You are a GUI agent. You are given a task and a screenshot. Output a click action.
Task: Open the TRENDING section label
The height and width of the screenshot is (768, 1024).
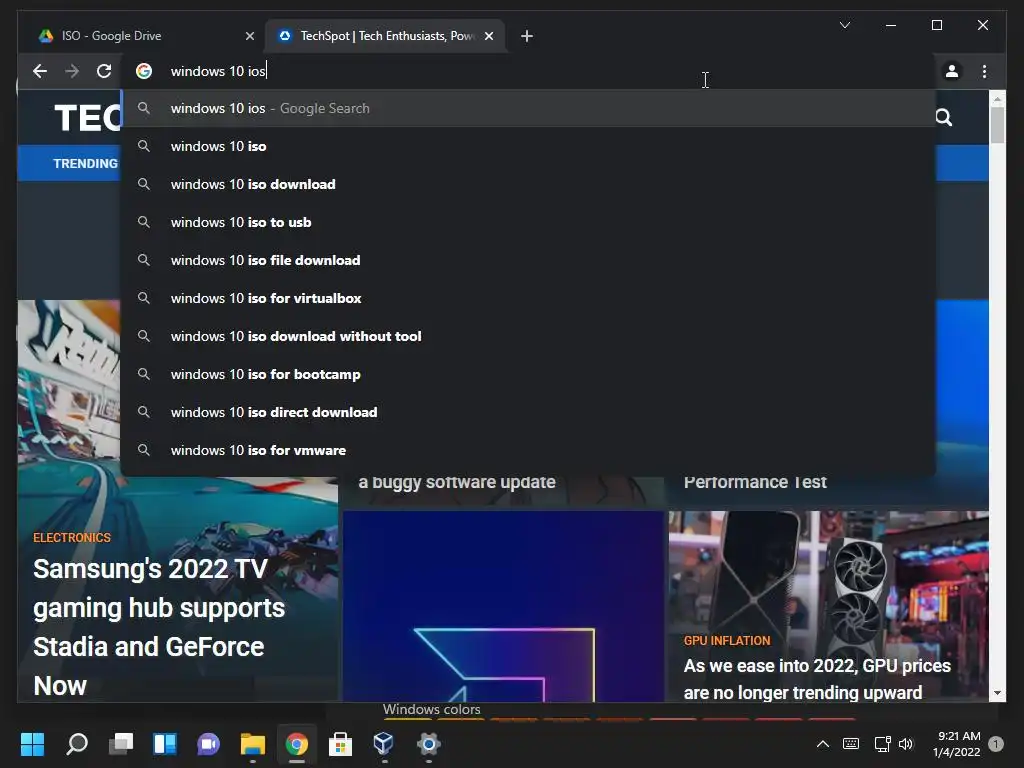85,163
